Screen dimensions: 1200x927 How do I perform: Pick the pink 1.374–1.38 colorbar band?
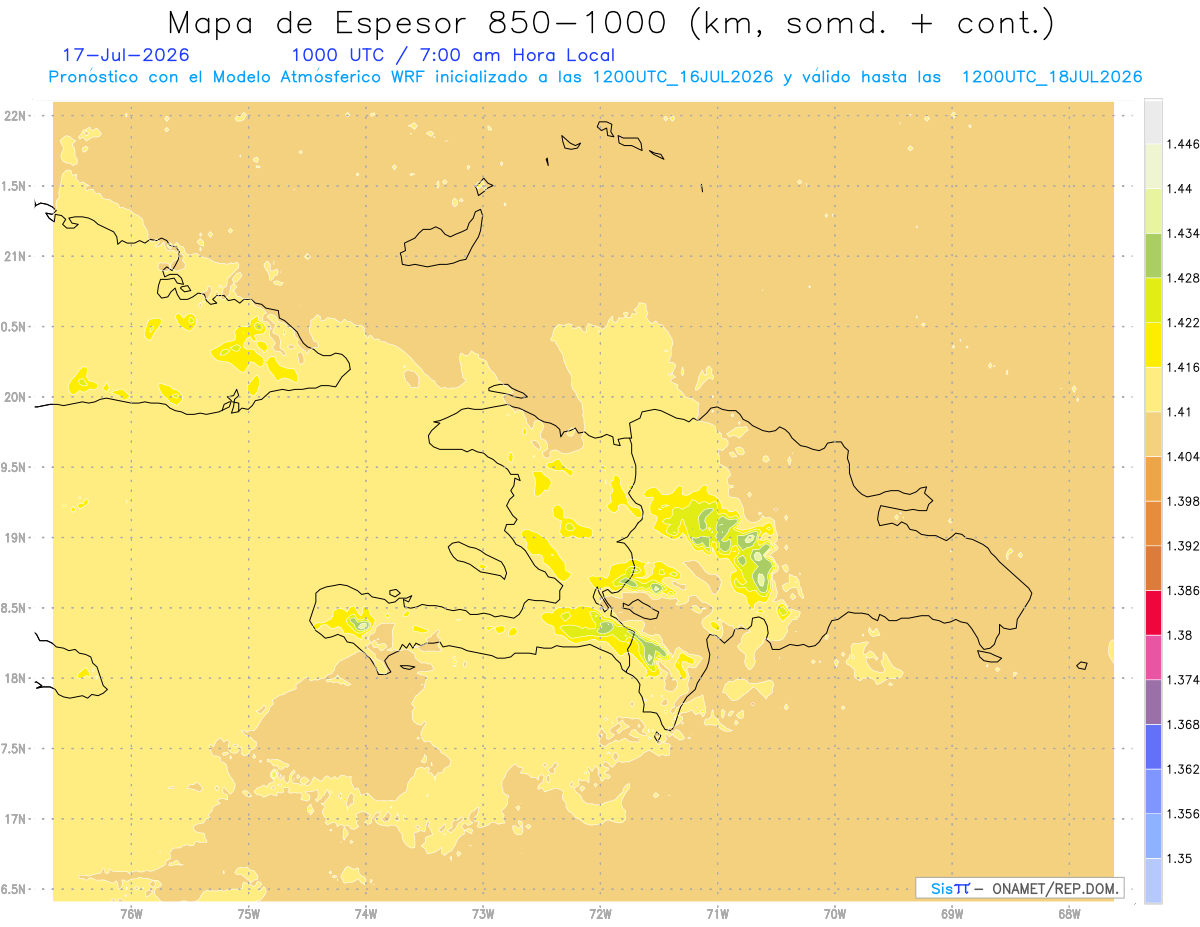coord(1153,657)
